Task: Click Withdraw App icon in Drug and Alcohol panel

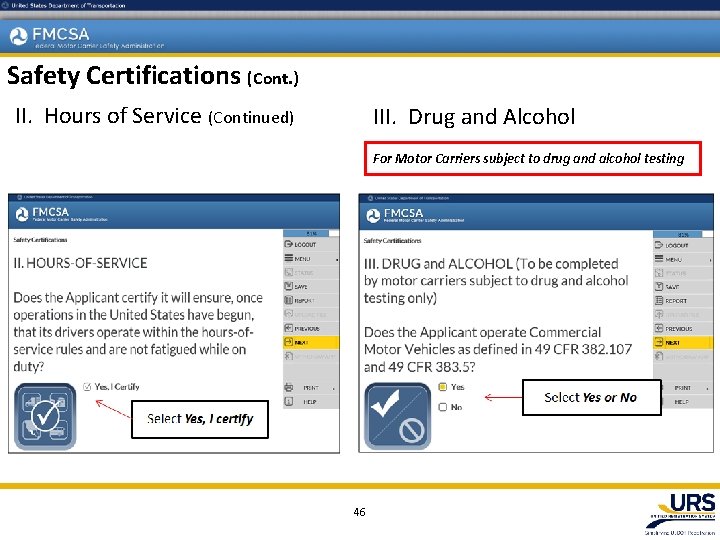Action: pos(658,356)
